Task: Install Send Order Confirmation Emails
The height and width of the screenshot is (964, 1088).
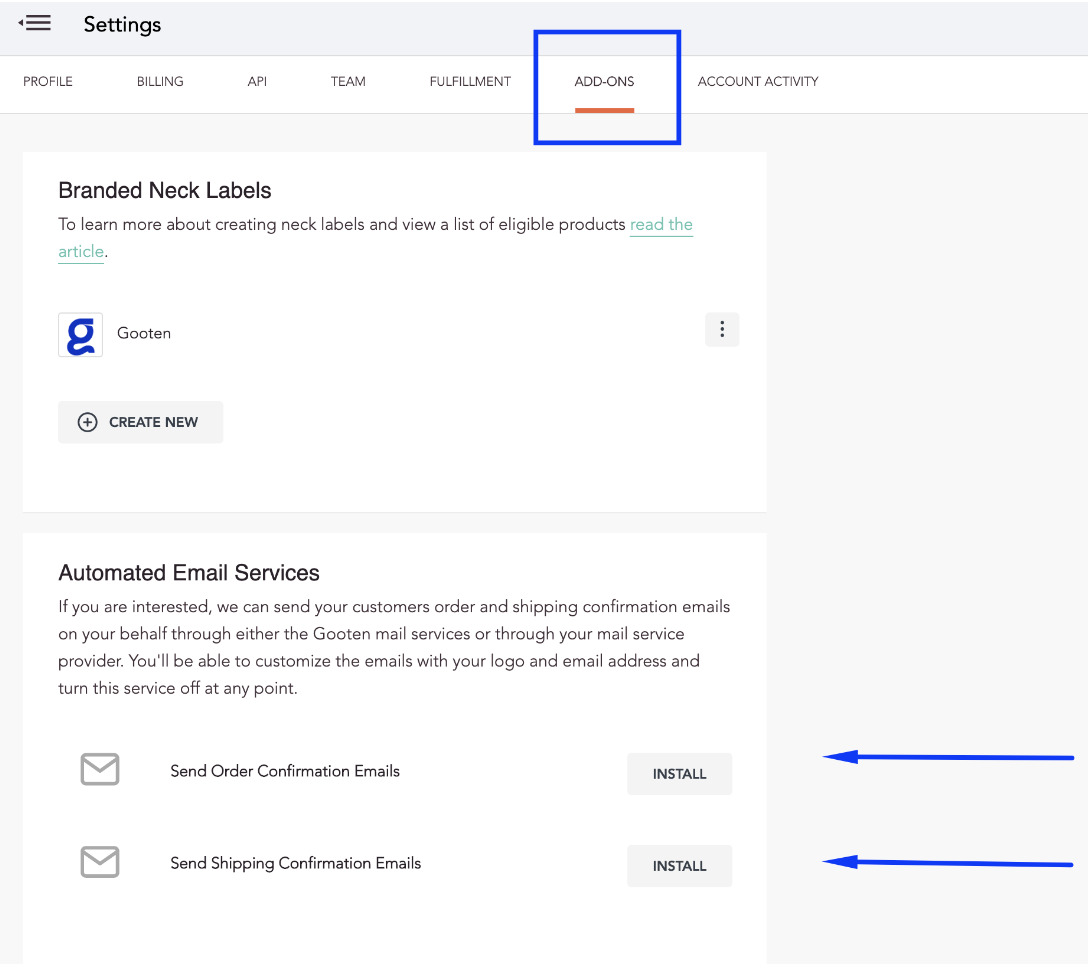Action: point(679,774)
